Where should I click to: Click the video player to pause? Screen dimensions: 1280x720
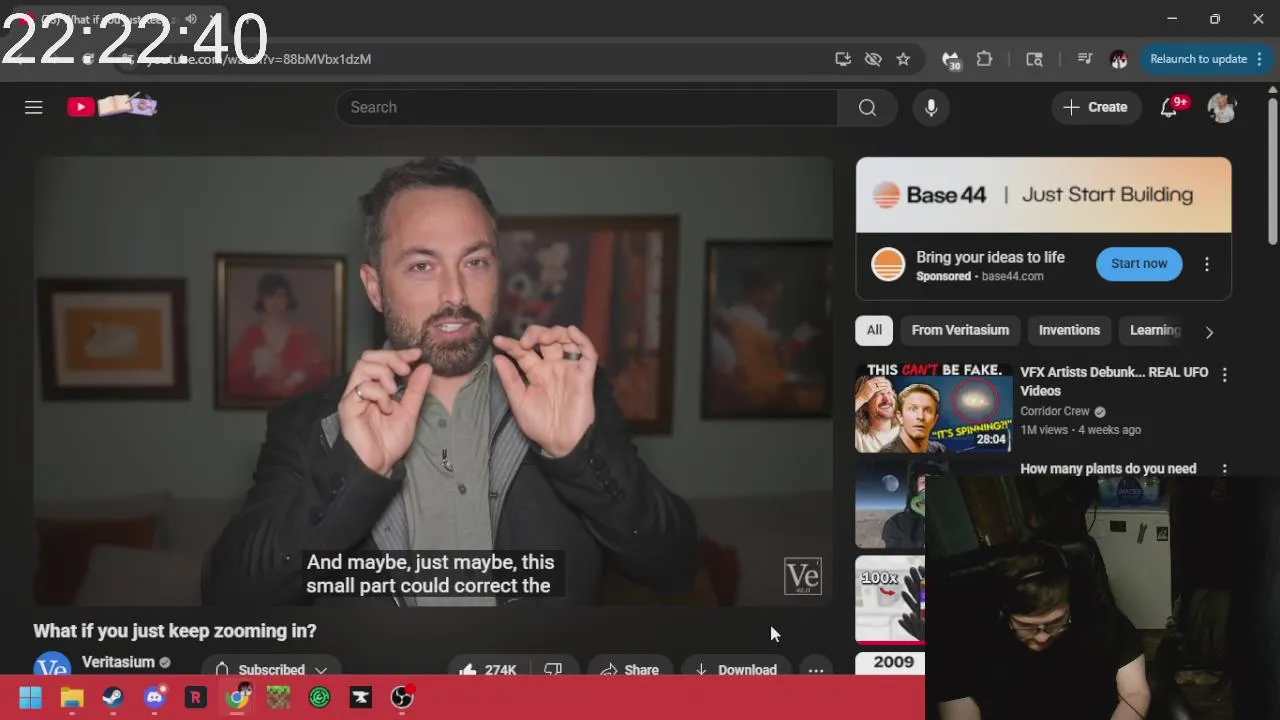click(x=433, y=381)
